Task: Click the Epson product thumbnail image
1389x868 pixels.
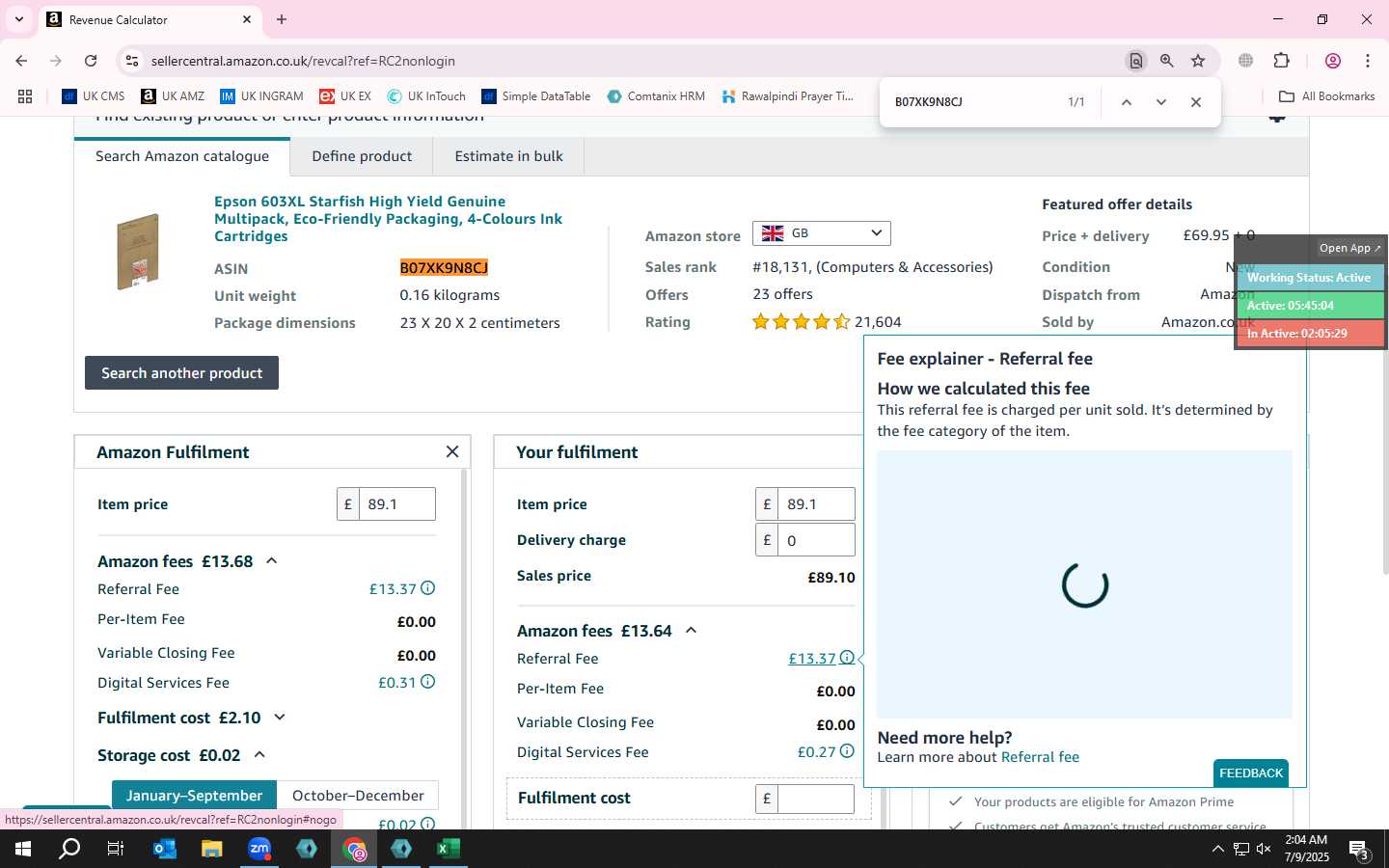Action: [138, 252]
